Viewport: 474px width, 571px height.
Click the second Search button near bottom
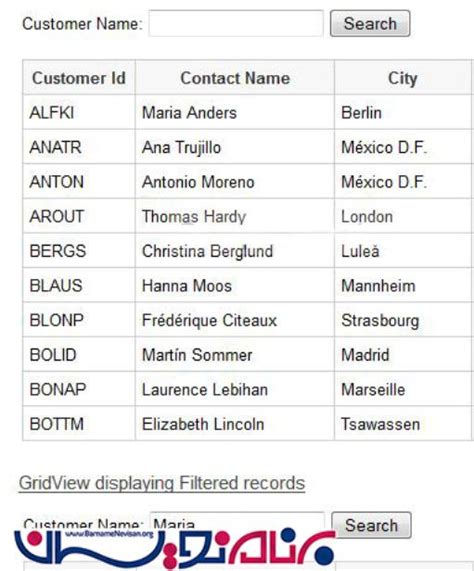click(371, 525)
